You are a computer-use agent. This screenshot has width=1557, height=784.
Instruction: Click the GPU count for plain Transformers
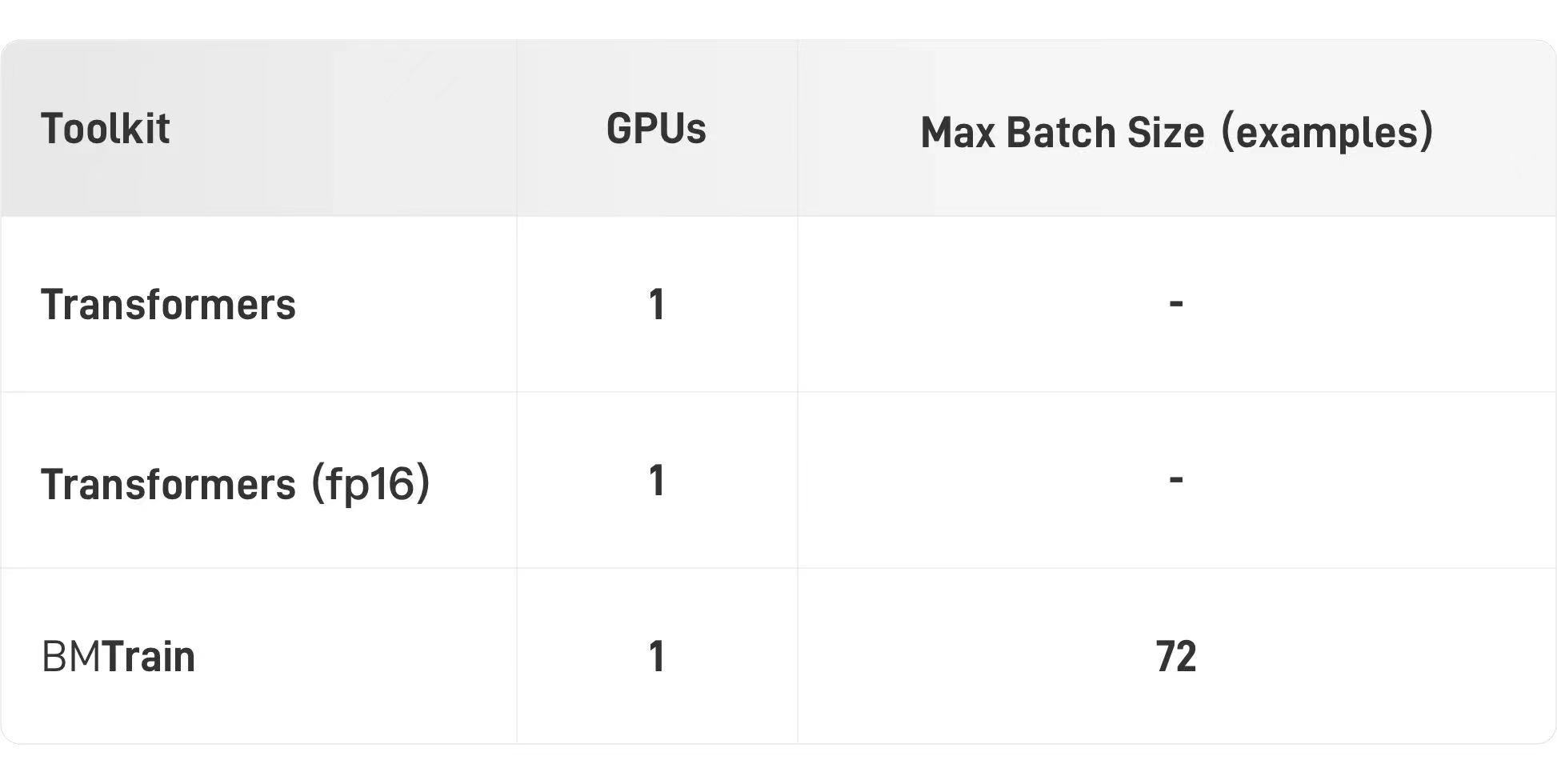pos(657,305)
